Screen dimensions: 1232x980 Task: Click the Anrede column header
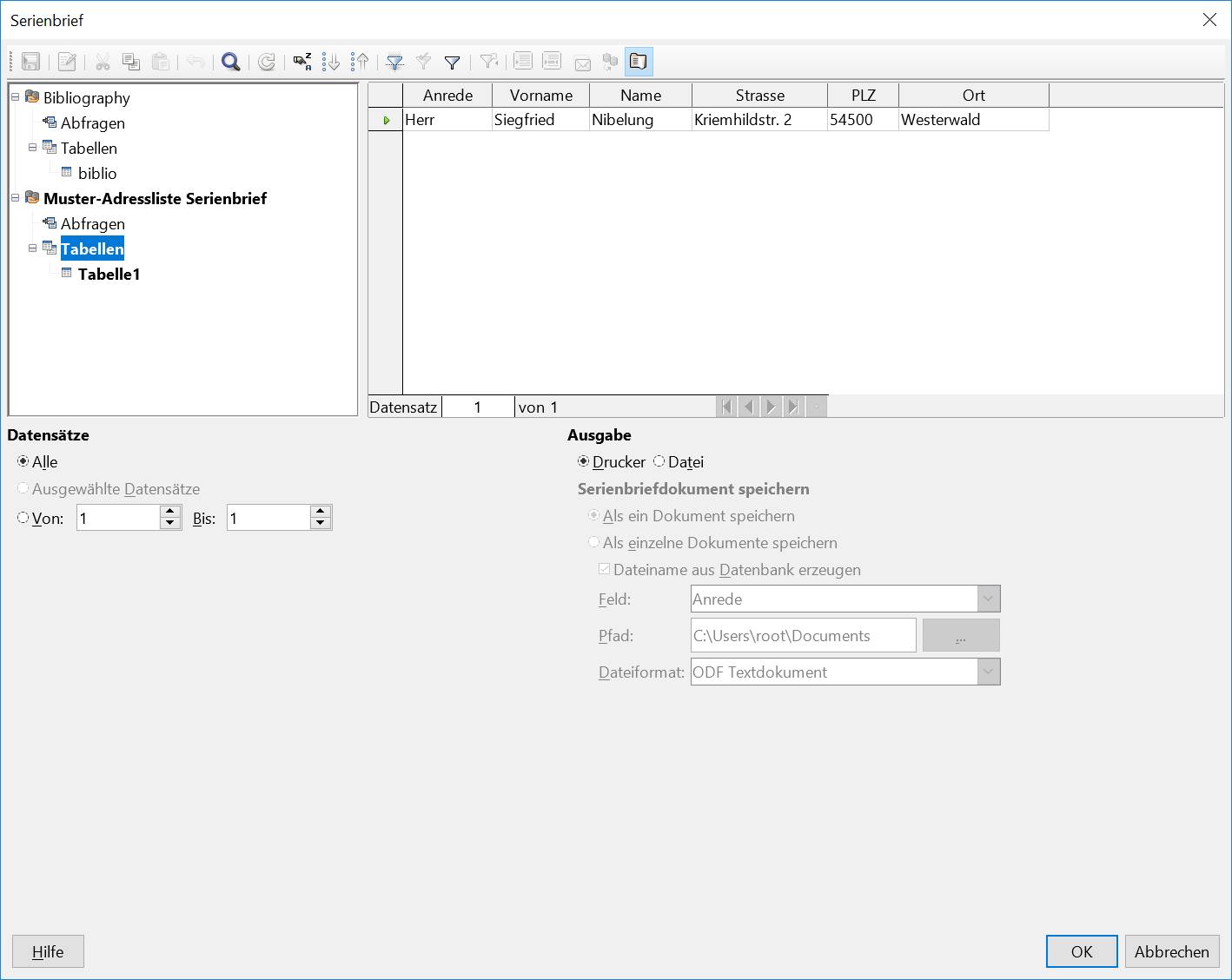click(x=447, y=96)
